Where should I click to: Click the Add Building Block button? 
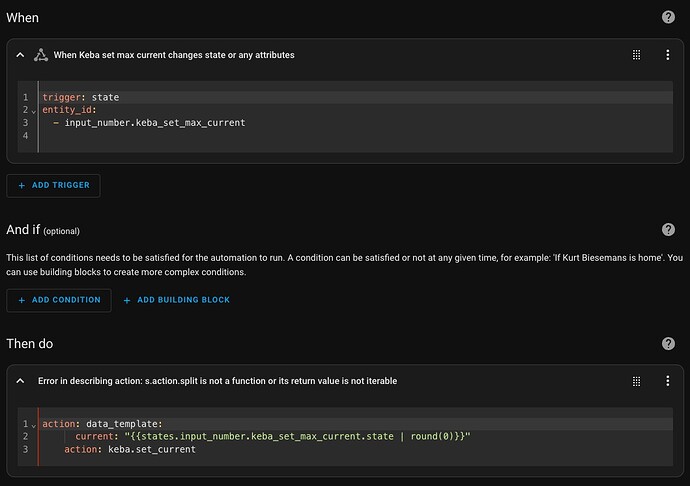pos(176,300)
